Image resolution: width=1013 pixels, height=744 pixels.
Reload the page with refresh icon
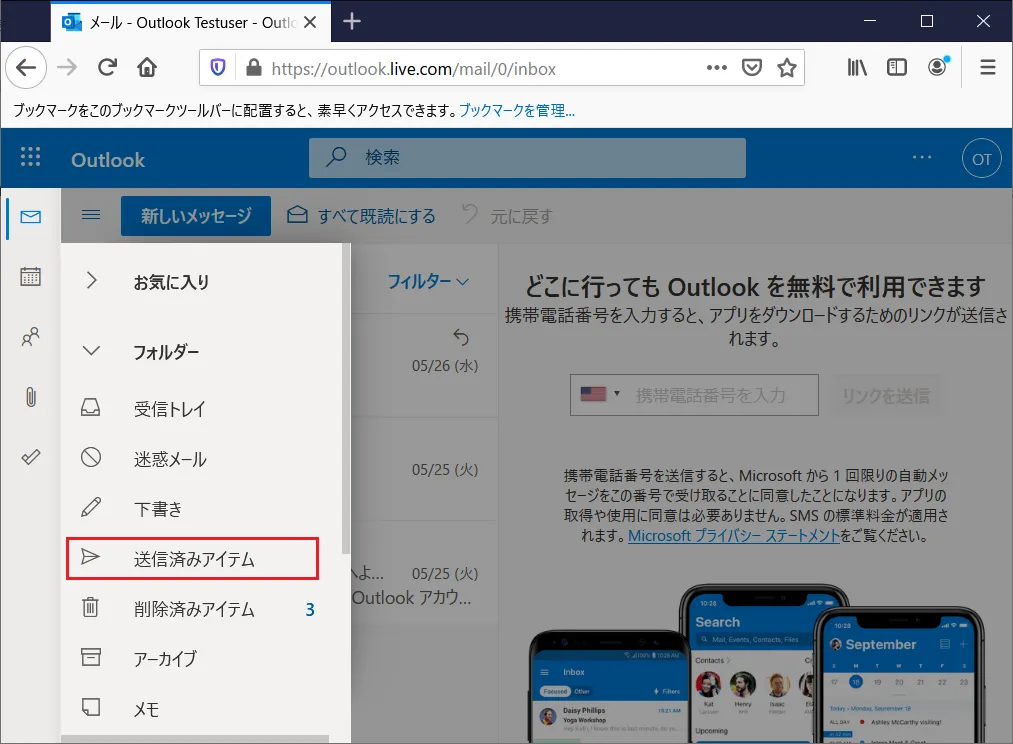point(107,67)
